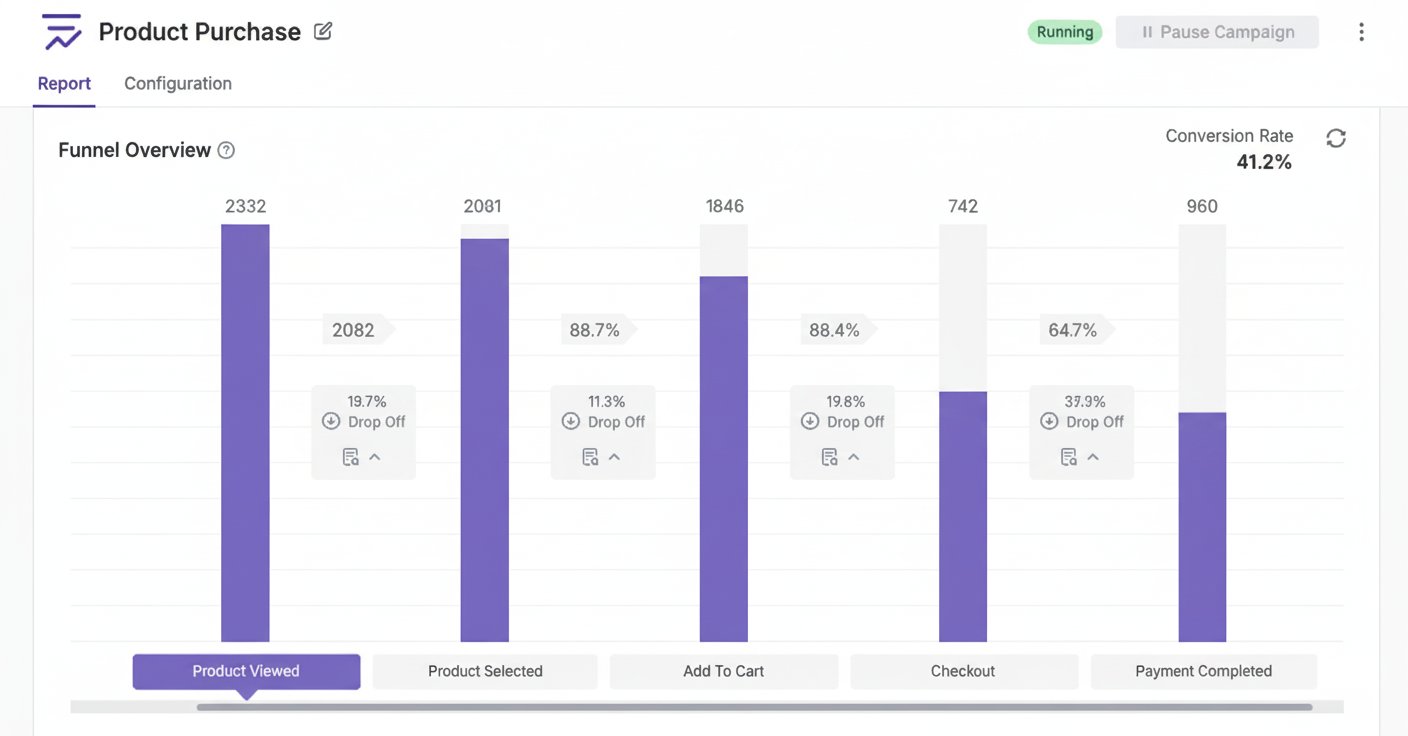
Task: Click the help icon next to Funnel Overview
Action: 226,150
